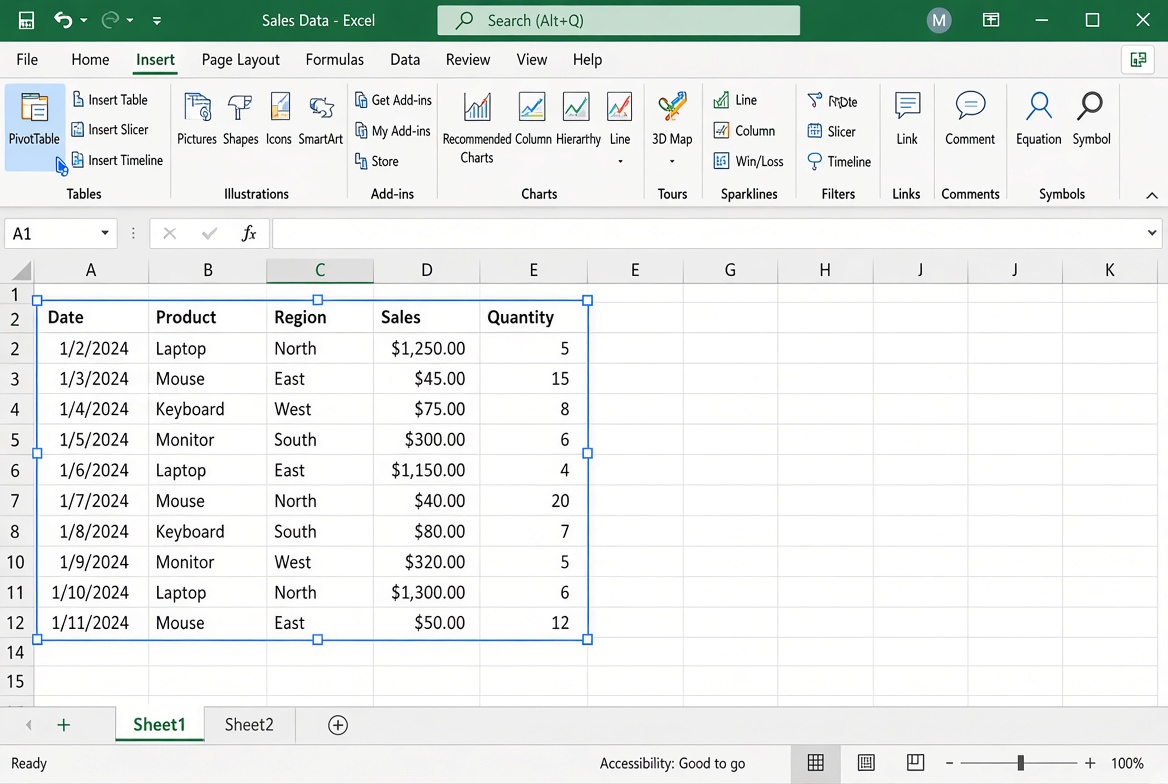
Task: Insert a Comment
Action: point(970,119)
